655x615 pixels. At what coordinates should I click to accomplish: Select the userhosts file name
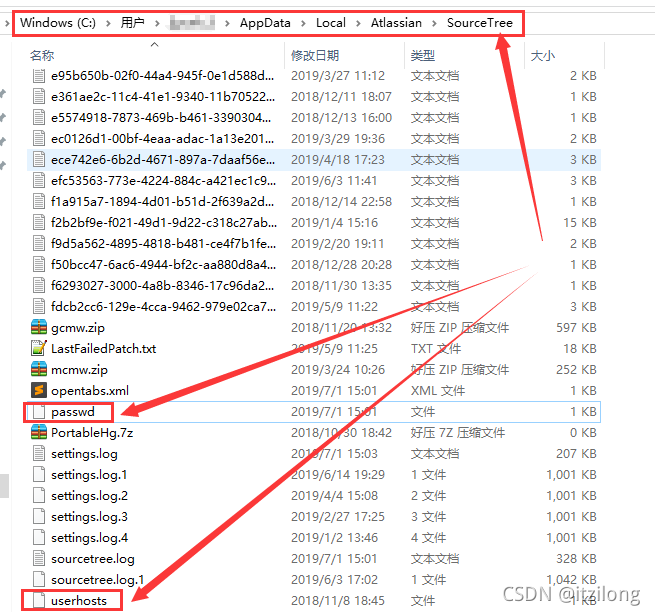pos(79,600)
